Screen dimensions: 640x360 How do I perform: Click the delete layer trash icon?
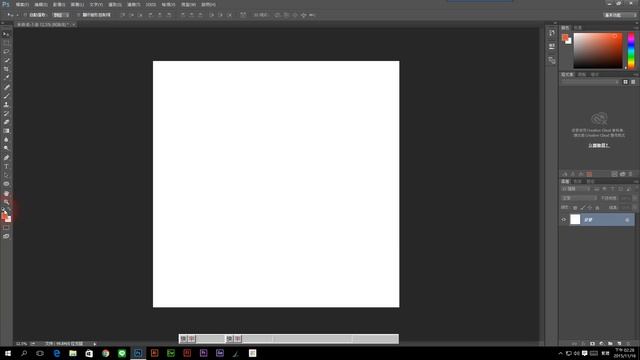coord(629,344)
